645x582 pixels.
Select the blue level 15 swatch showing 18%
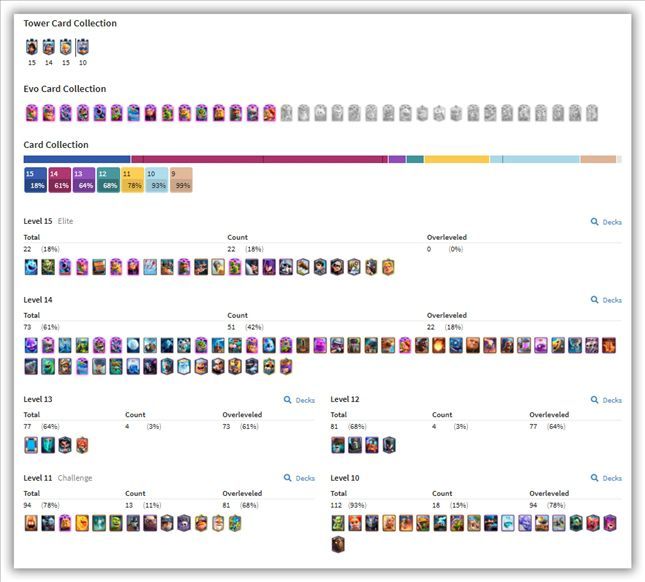[x=35, y=180]
